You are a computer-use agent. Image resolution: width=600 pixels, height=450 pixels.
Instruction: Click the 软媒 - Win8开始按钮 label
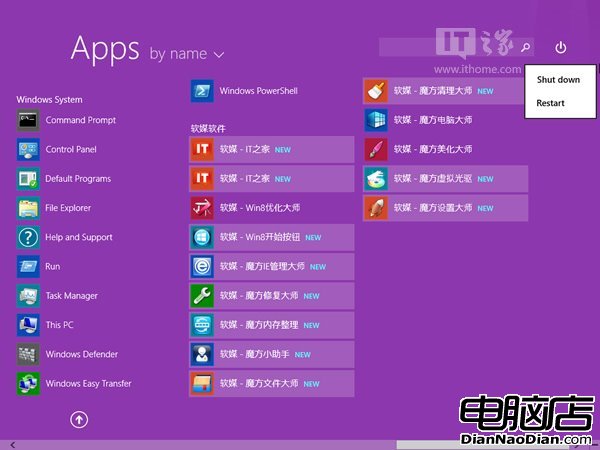coord(260,237)
